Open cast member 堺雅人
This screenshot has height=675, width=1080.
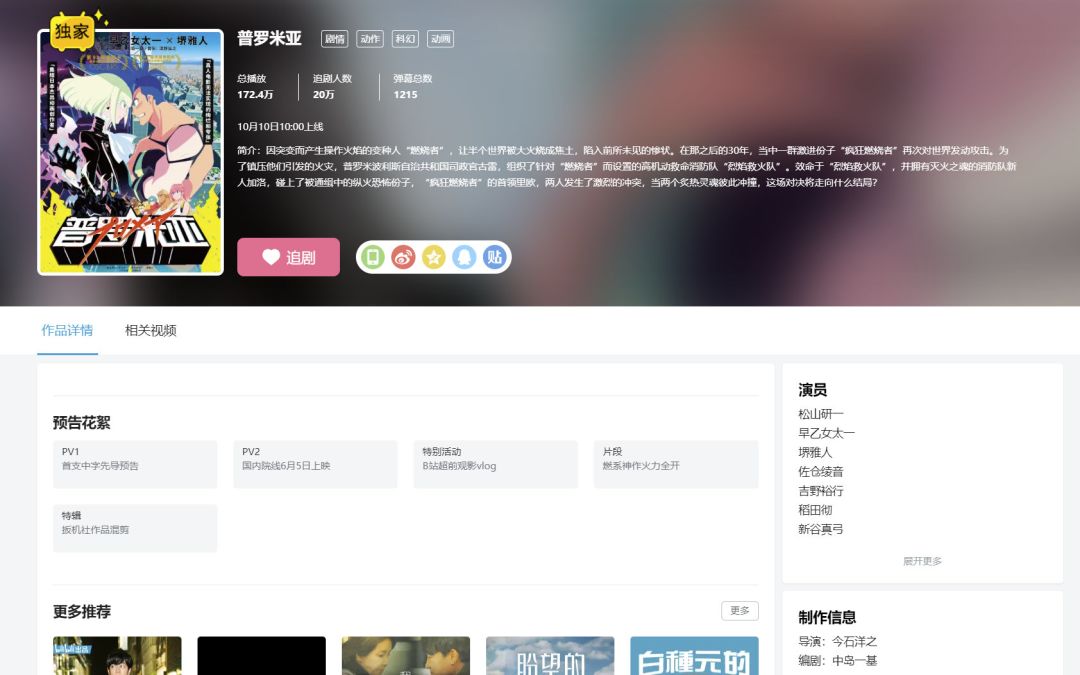816,453
